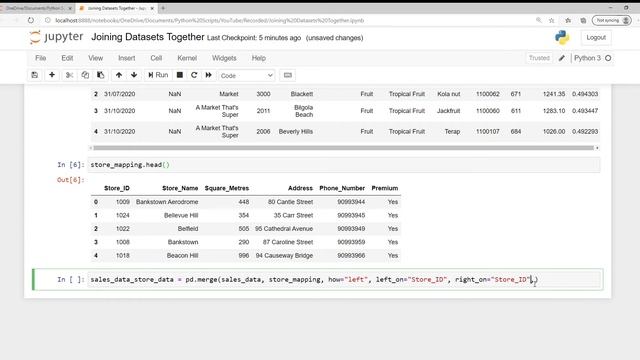Open the Insert menu

click(x=127, y=58)
